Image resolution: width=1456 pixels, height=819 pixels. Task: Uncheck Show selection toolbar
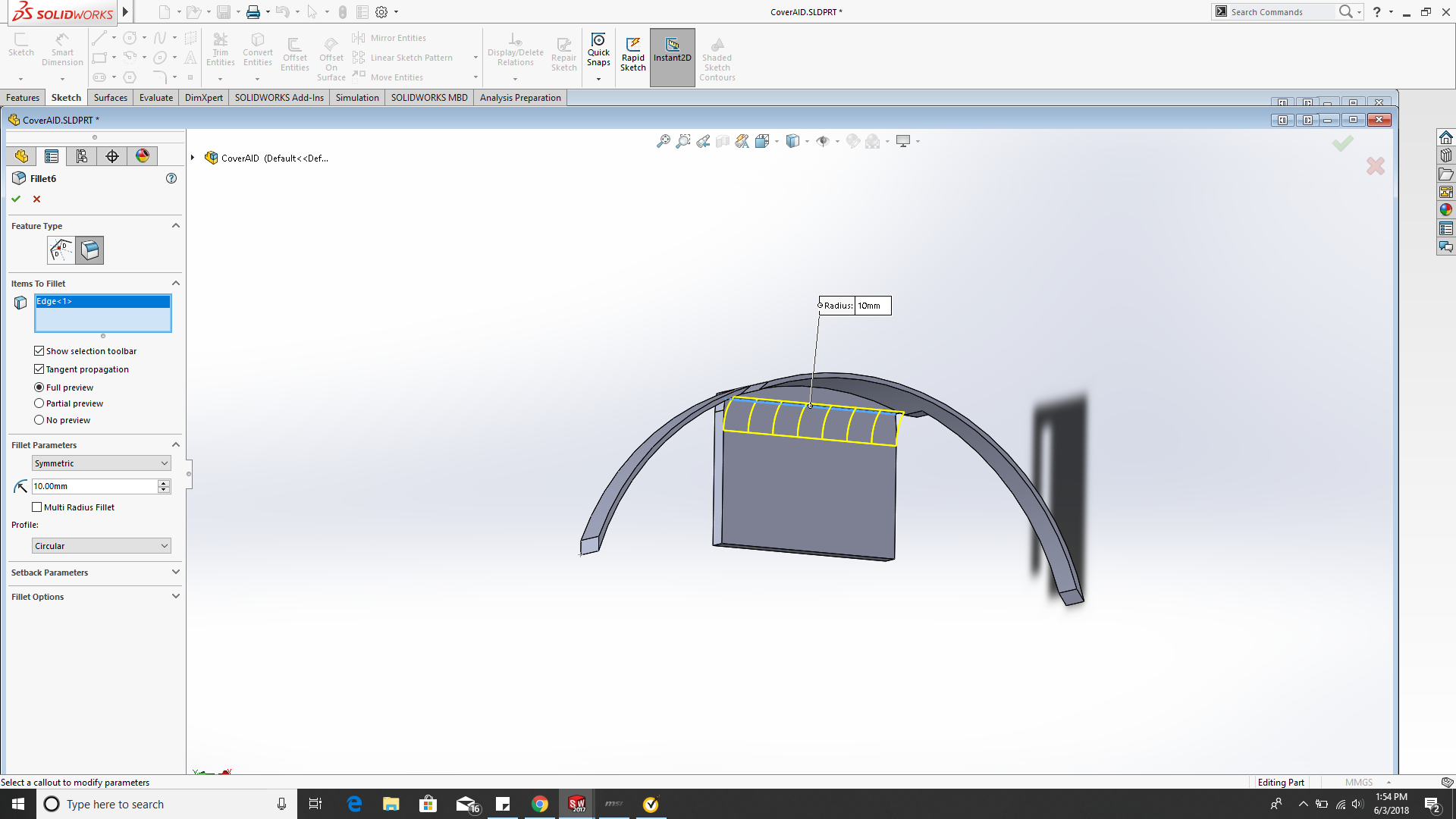pos(39,351)
